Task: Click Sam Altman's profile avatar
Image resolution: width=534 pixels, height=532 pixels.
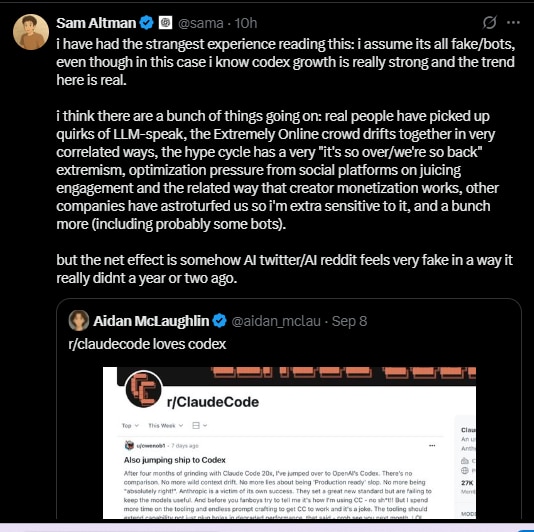Action: [x=31, y=32]
